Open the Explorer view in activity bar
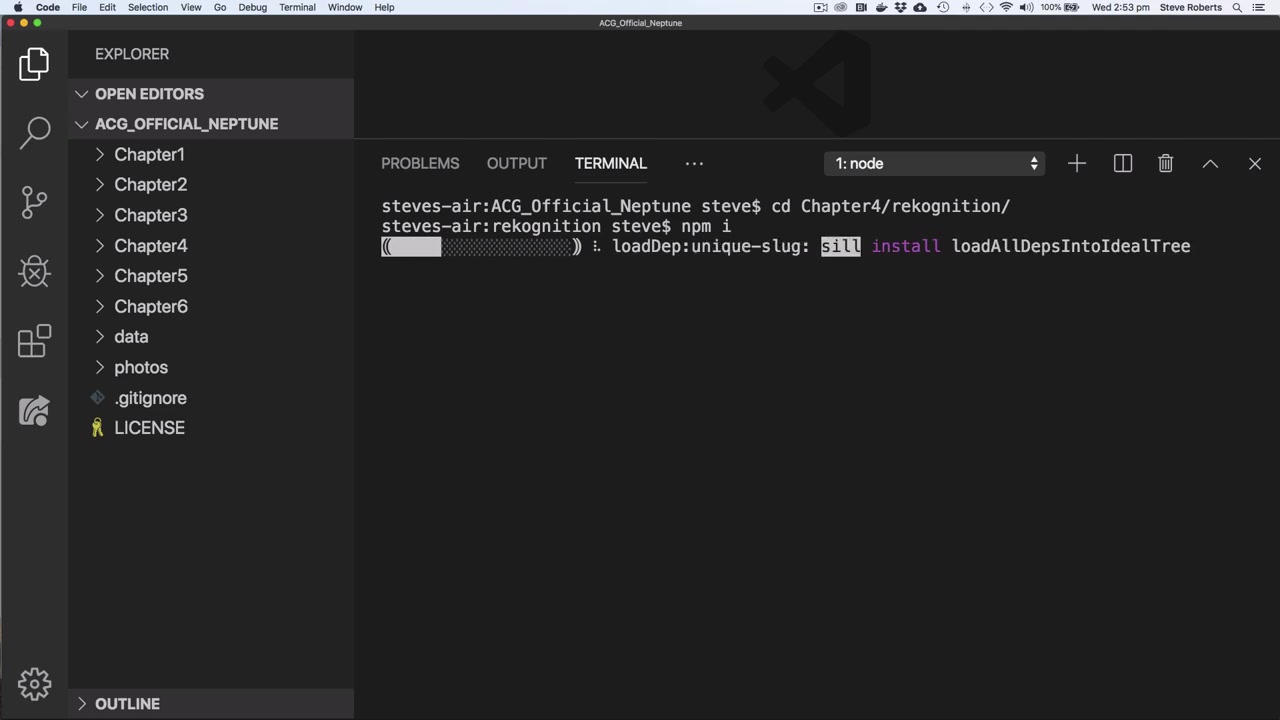1280x720 pixels. tap(34, 64)
